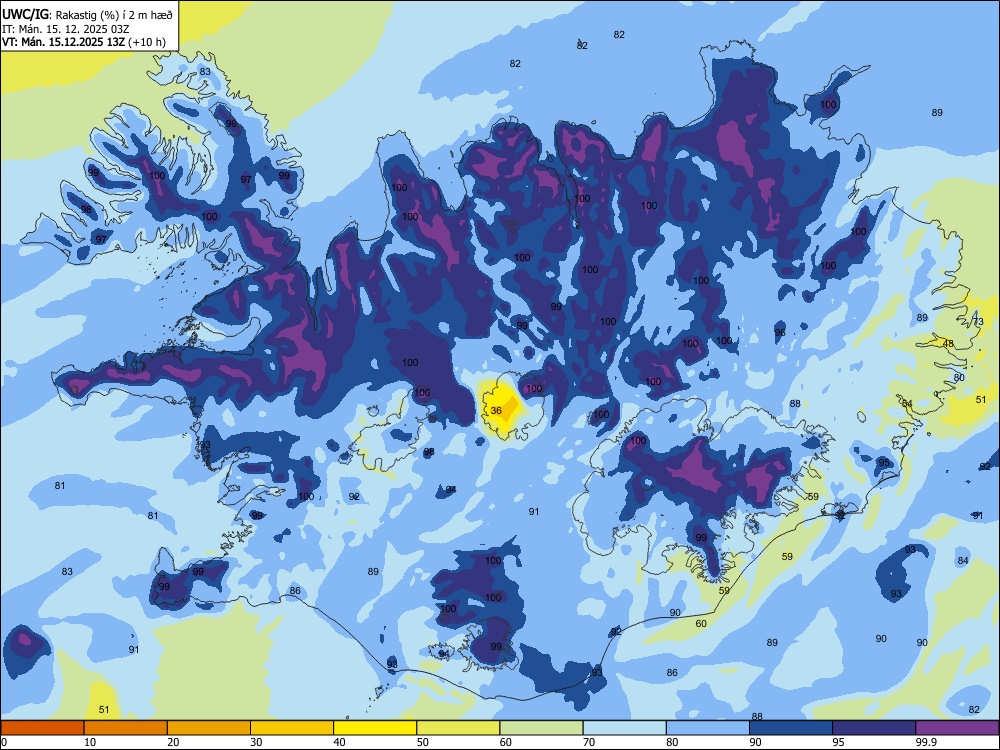
Task: Click the '84' humidity value on the map
Action: pyautogui.click(x=963, y=561)
